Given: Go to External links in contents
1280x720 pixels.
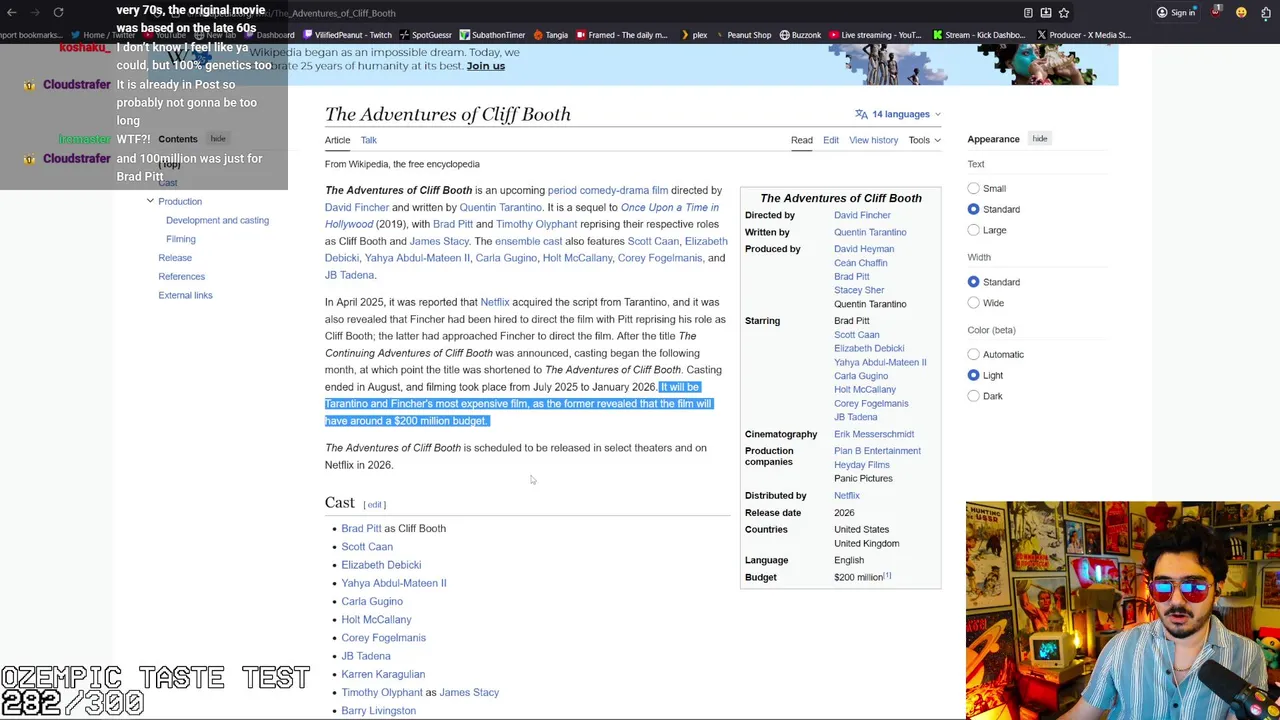Looking at the screenshot, I should pyautogui.click(x=185, y=295).
